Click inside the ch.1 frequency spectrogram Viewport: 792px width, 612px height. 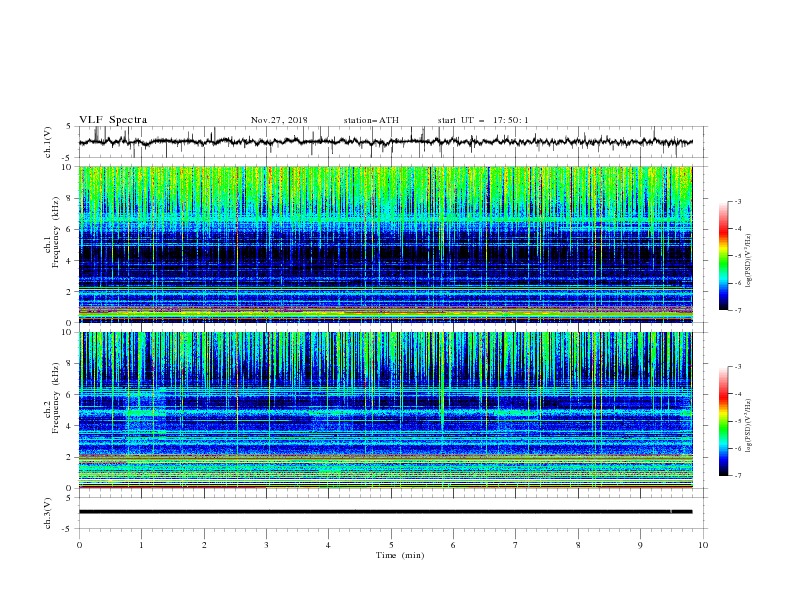tap(385, 244)
